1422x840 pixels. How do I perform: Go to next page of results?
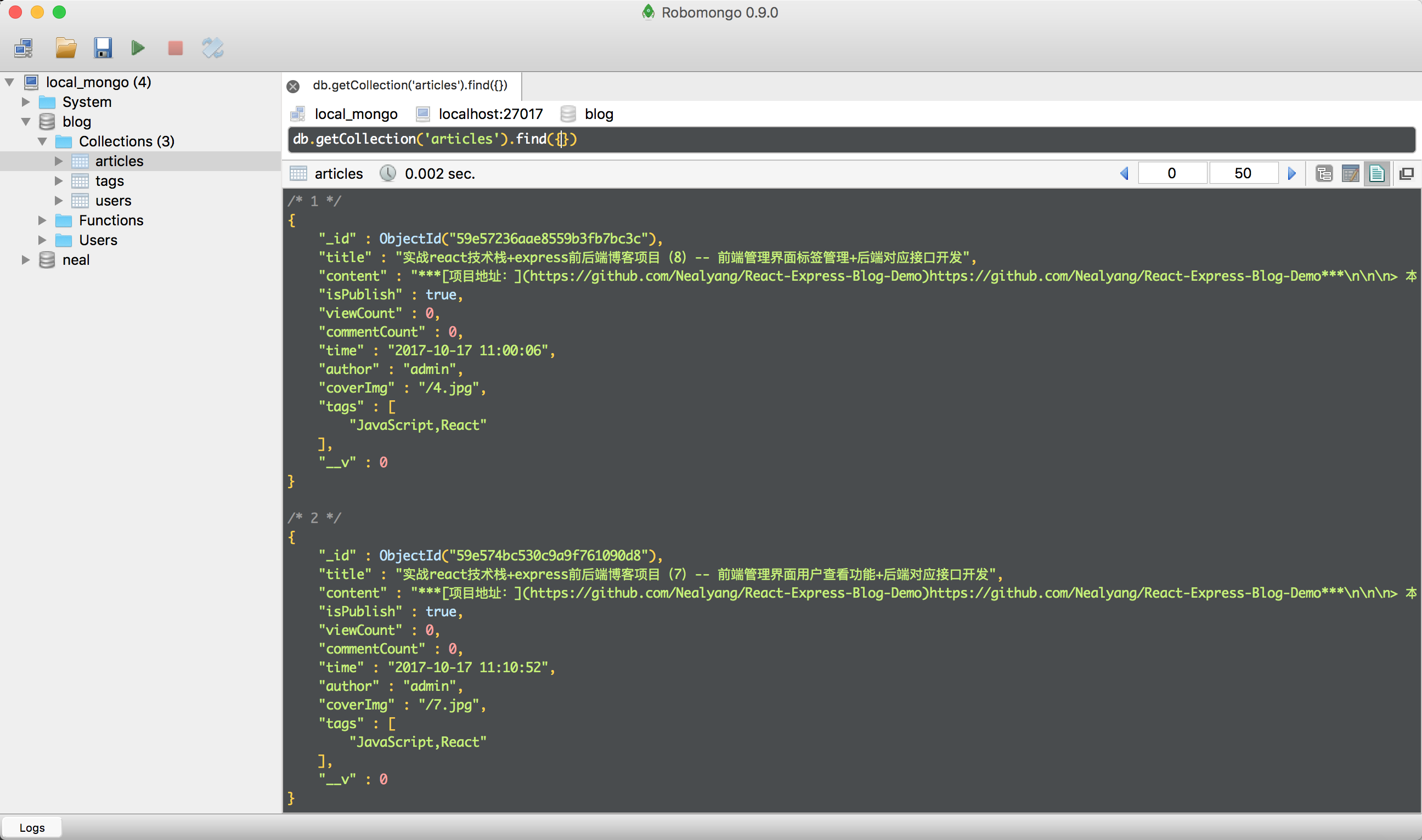pyautogui.click(x=1292, y=173)
